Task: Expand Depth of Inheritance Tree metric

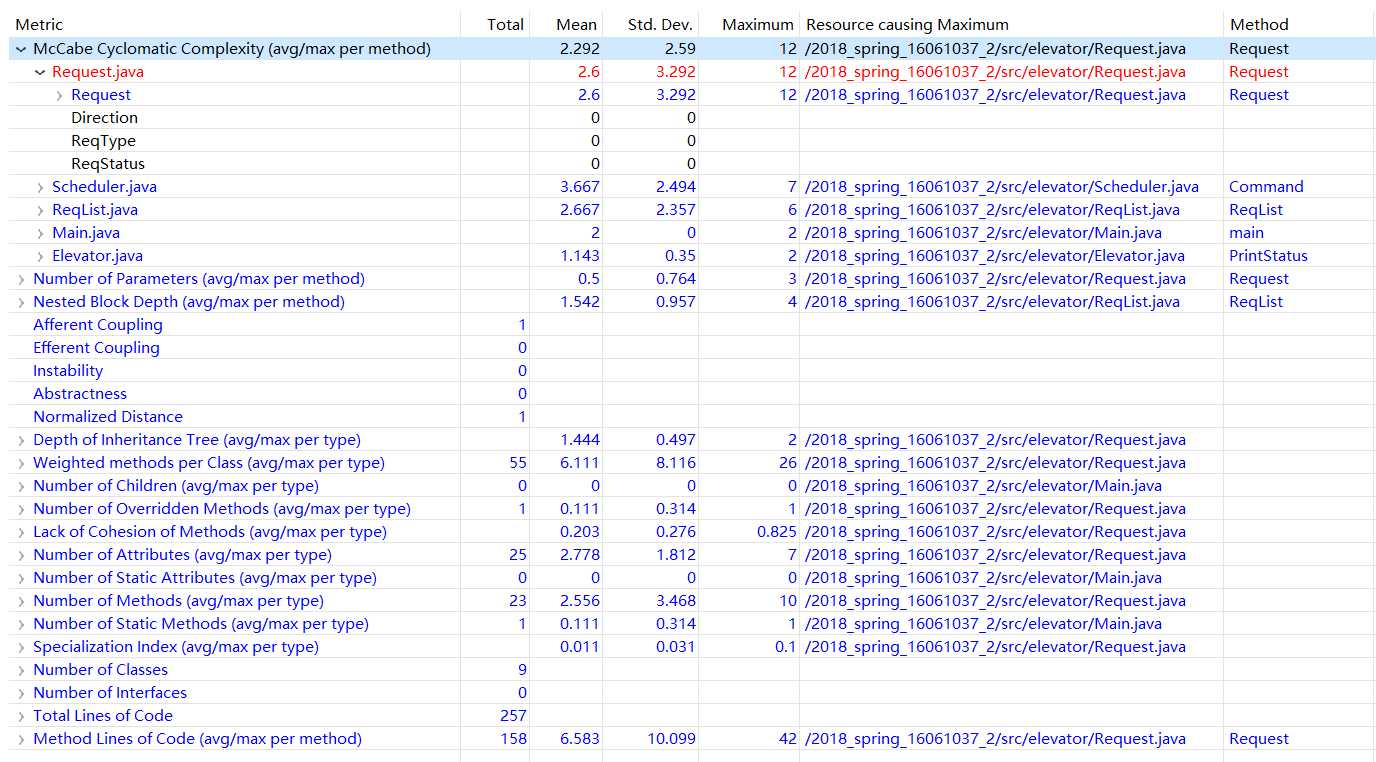Action: [x=21, y=440]
